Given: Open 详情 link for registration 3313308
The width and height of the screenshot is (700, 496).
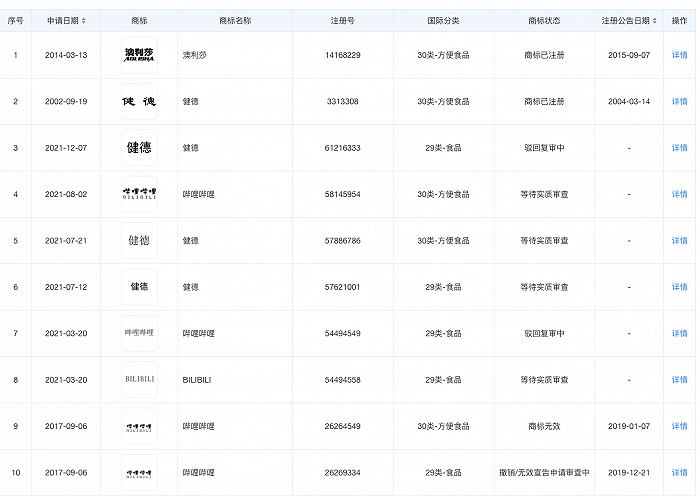Looking at the screenshot, I should point(679,101).
